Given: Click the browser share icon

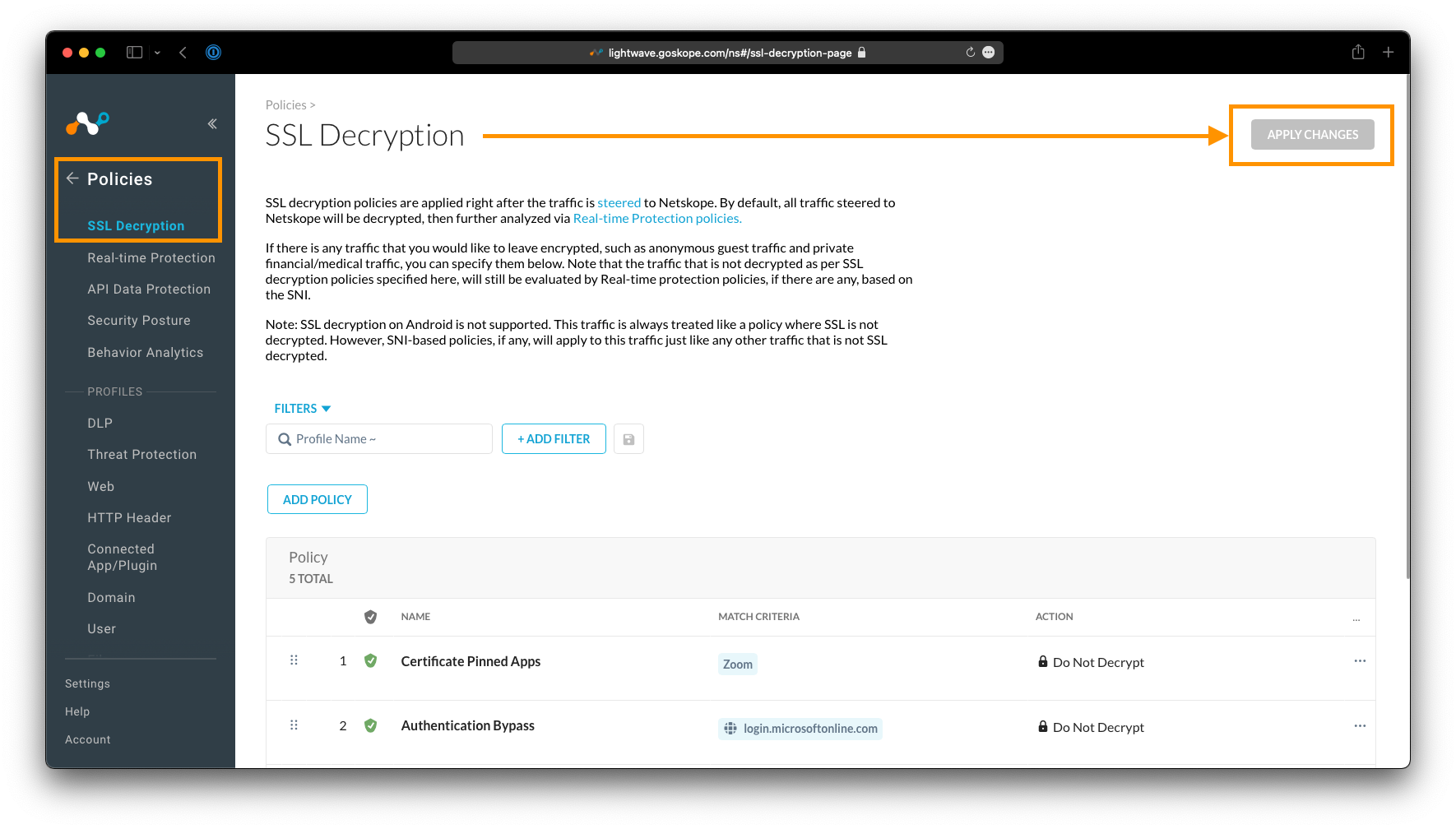Looking at the screenshot, I should click(x=1358, y=53).
